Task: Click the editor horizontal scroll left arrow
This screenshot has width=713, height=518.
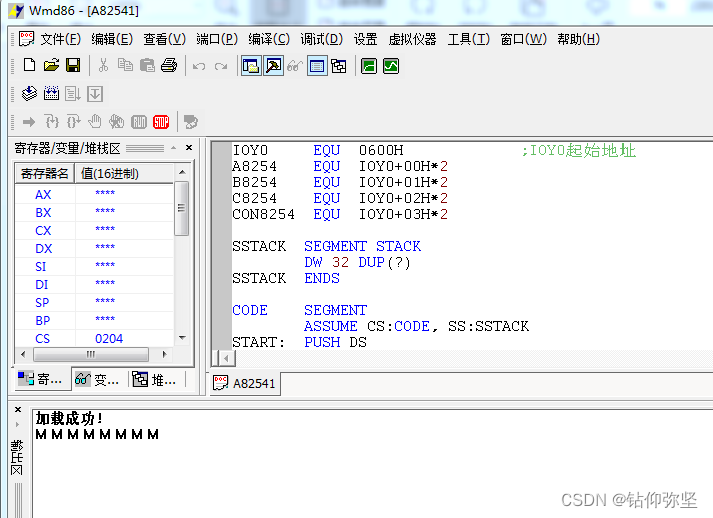Action: [x=226, y=359]
